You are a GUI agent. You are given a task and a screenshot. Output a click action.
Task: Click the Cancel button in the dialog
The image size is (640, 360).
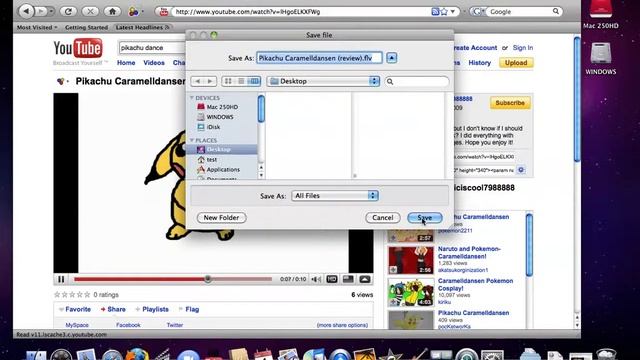pyautogui.click(x=382, y=218)
